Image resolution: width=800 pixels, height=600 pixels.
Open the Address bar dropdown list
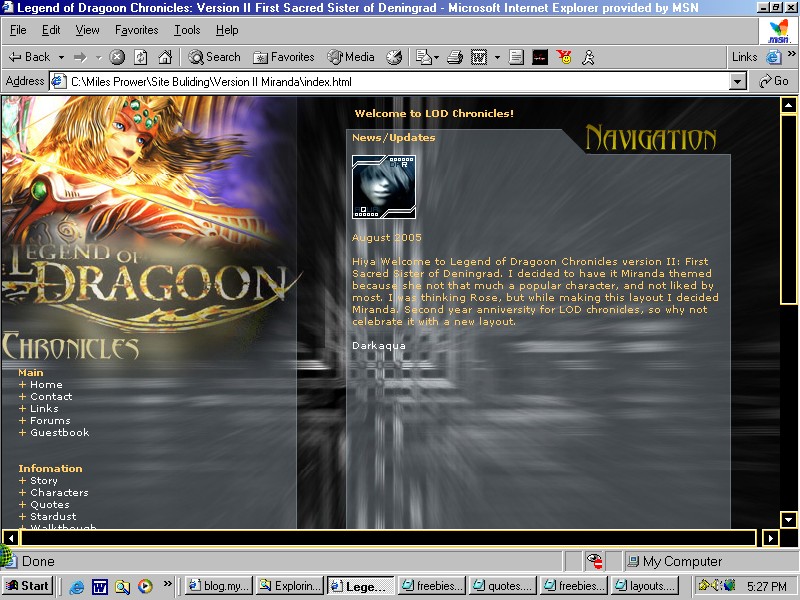738,82
